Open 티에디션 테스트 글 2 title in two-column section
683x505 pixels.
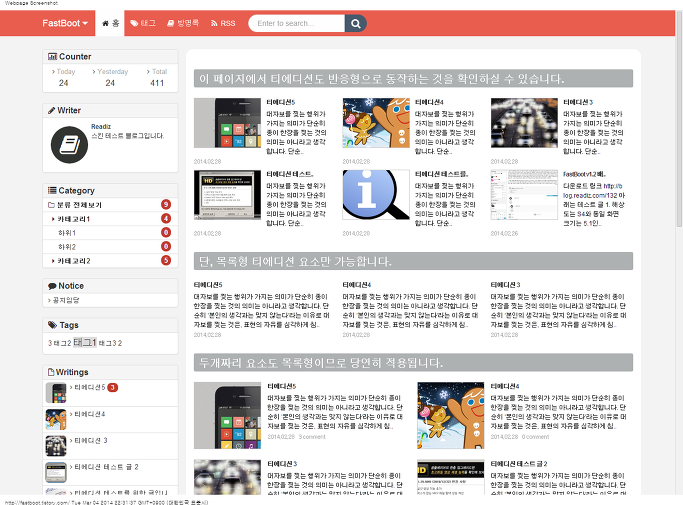[519, 464]
